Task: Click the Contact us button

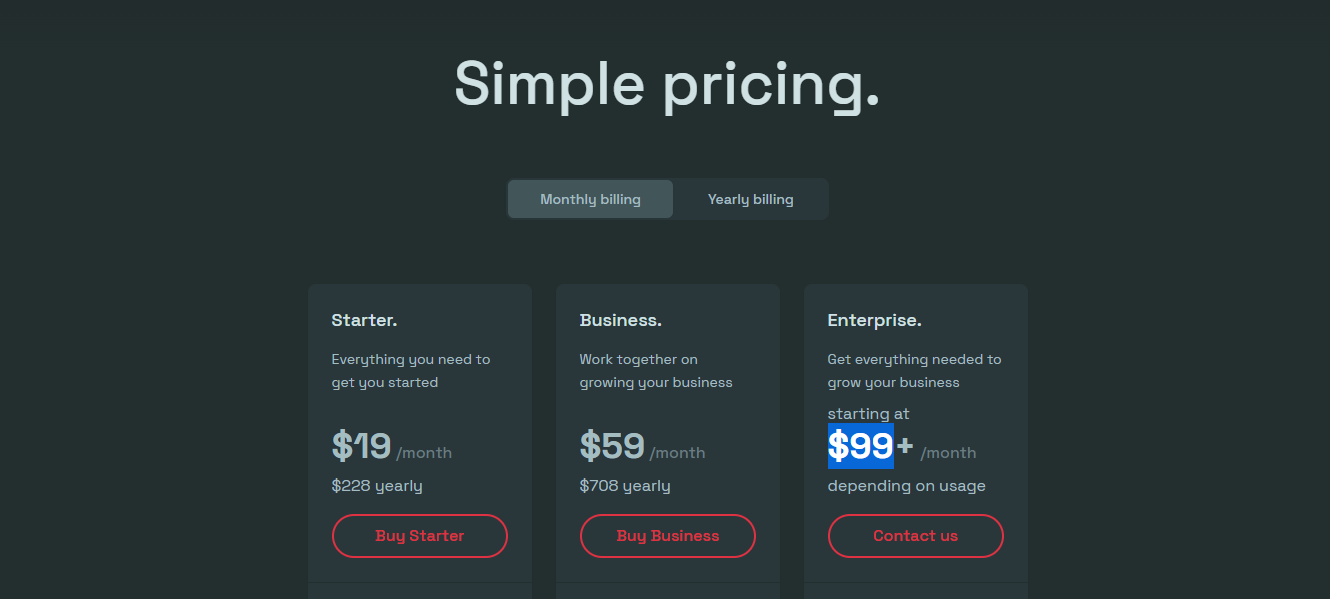Action: pyautogui.click(x=915, y=536)
